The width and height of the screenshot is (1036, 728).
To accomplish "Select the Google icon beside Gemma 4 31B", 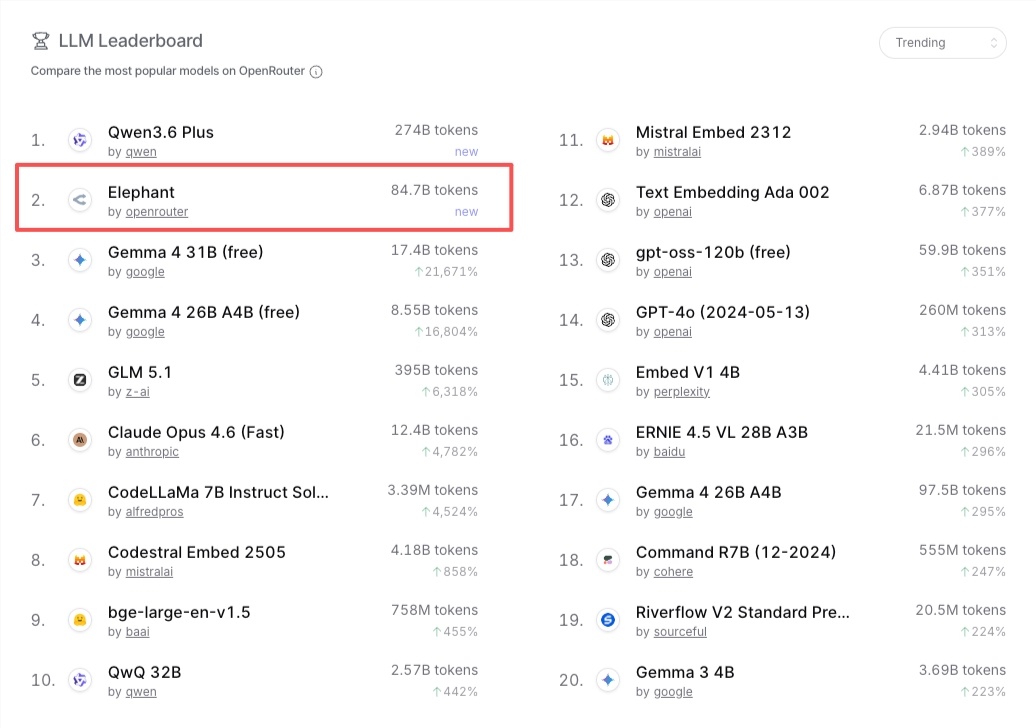I will (x=80, y=260).
